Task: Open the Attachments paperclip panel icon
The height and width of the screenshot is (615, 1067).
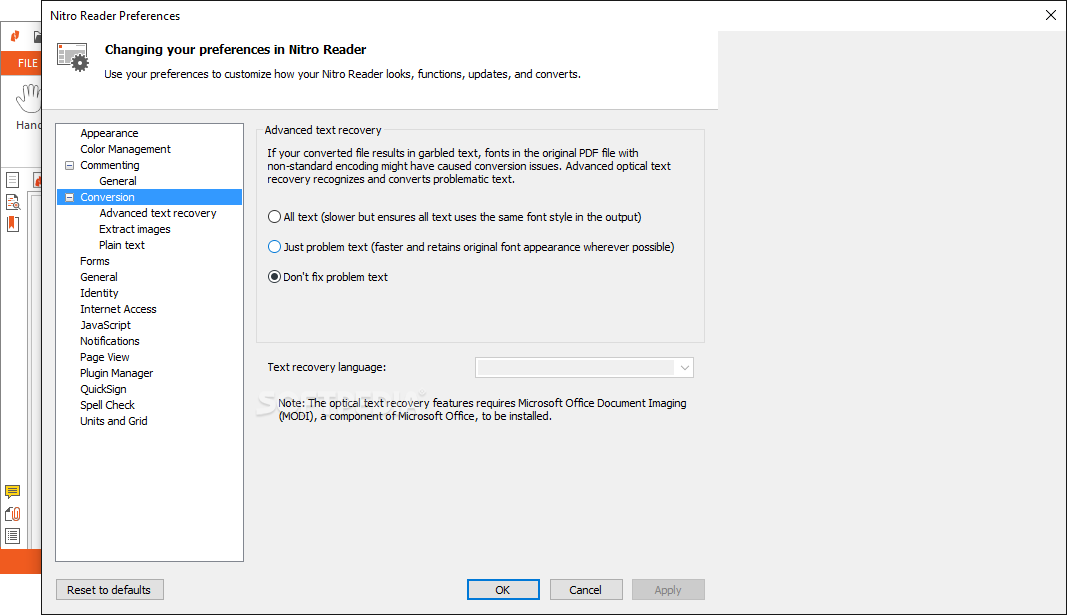Action: point(12,514)
